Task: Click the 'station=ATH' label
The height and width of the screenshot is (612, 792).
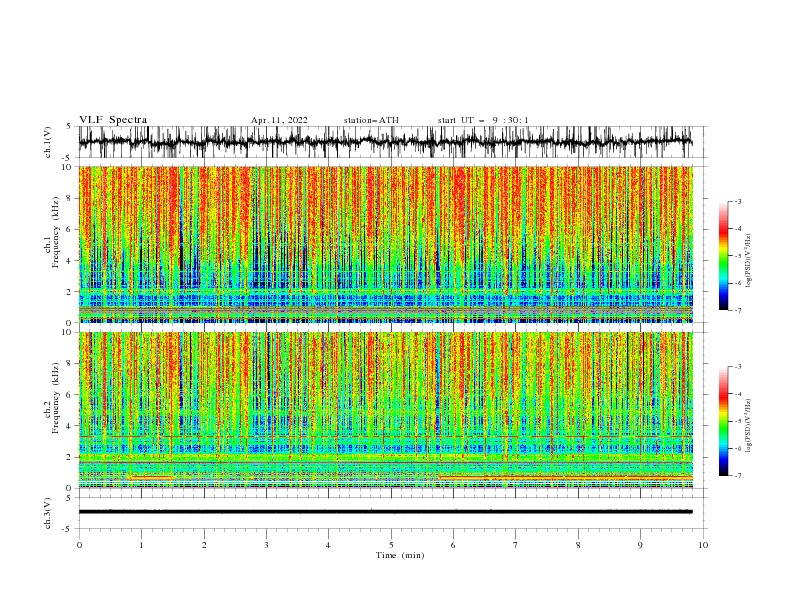Action: [371, 120]
